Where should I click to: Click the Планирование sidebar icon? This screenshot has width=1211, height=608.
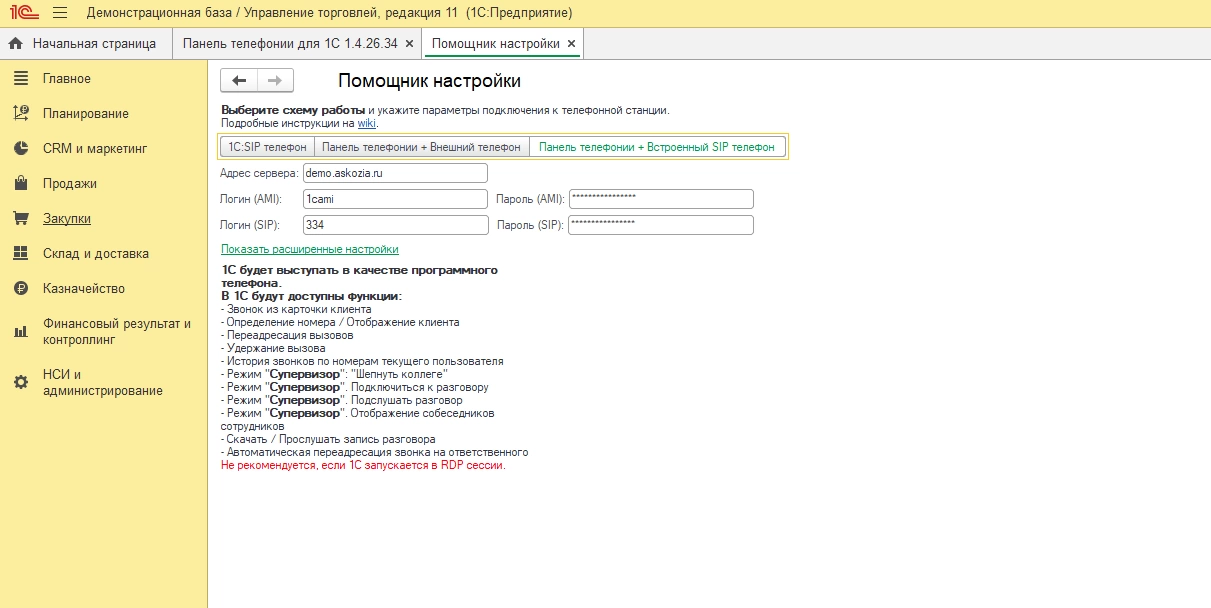(21, 113)
